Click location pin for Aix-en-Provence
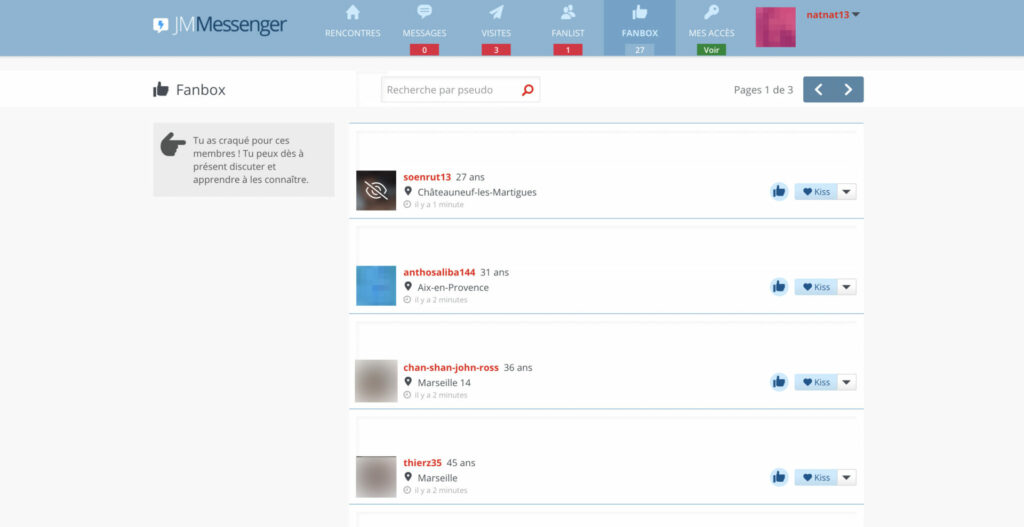Viewport: 1024px width, 527px height. (408, 287)
